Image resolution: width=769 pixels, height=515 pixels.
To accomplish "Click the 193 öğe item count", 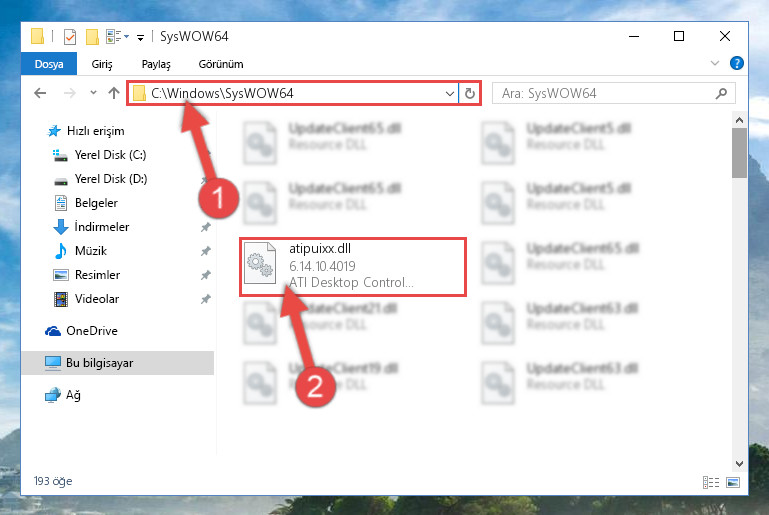I will click(53, 481).
